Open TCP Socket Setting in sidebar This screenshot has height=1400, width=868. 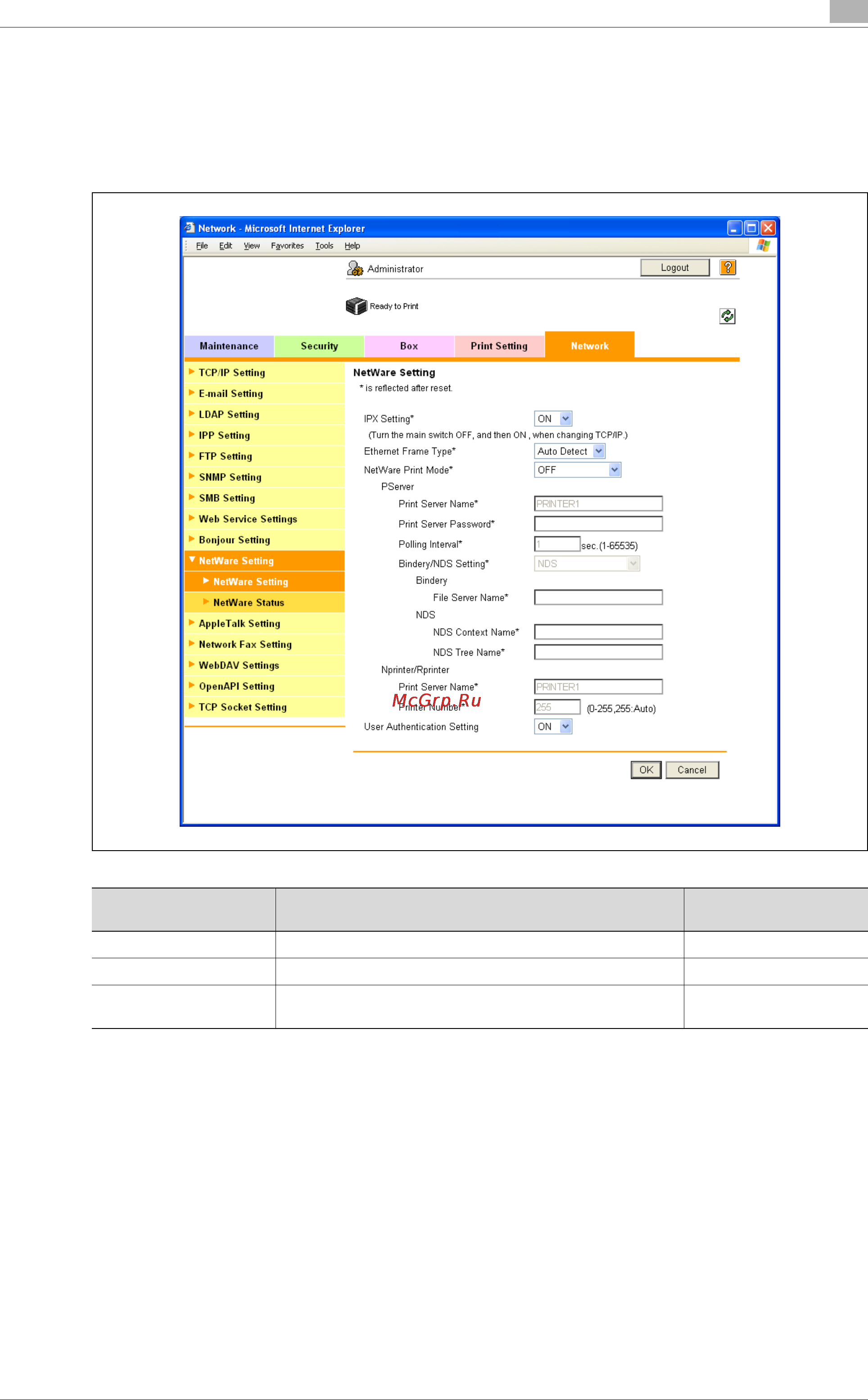point(265,707)
